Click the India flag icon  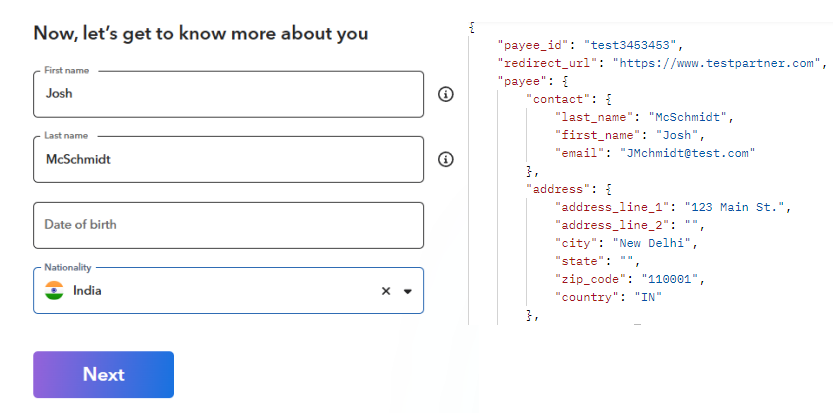54,291
